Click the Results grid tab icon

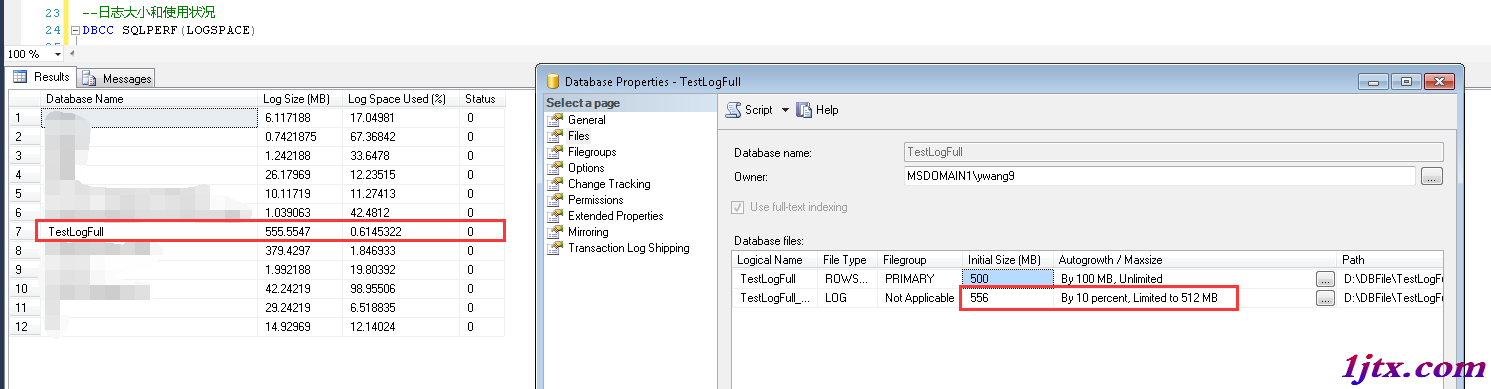coord(20,77)
